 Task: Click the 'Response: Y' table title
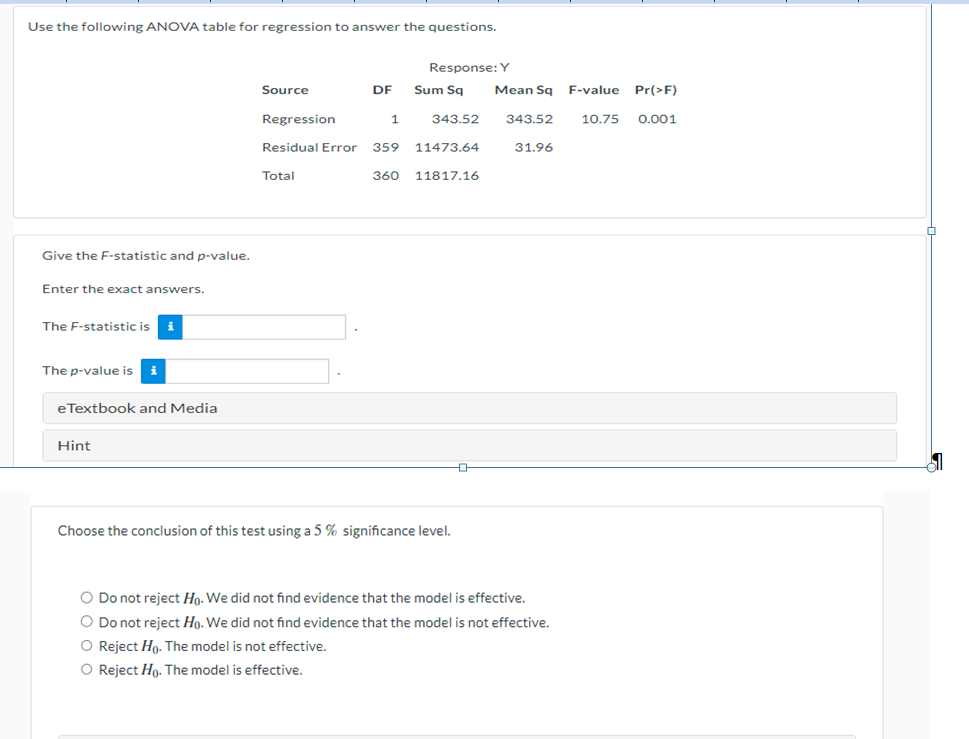469,67
